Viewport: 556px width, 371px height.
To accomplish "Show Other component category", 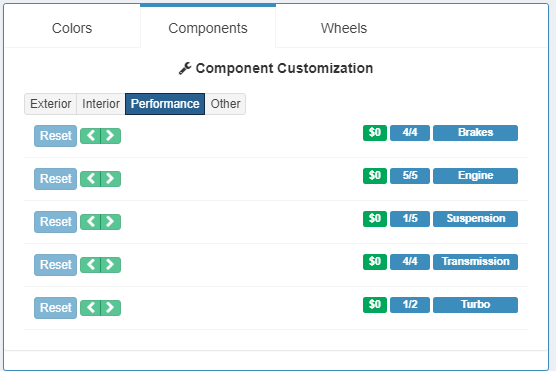I will pyautogui.click(x=225, y=104).
